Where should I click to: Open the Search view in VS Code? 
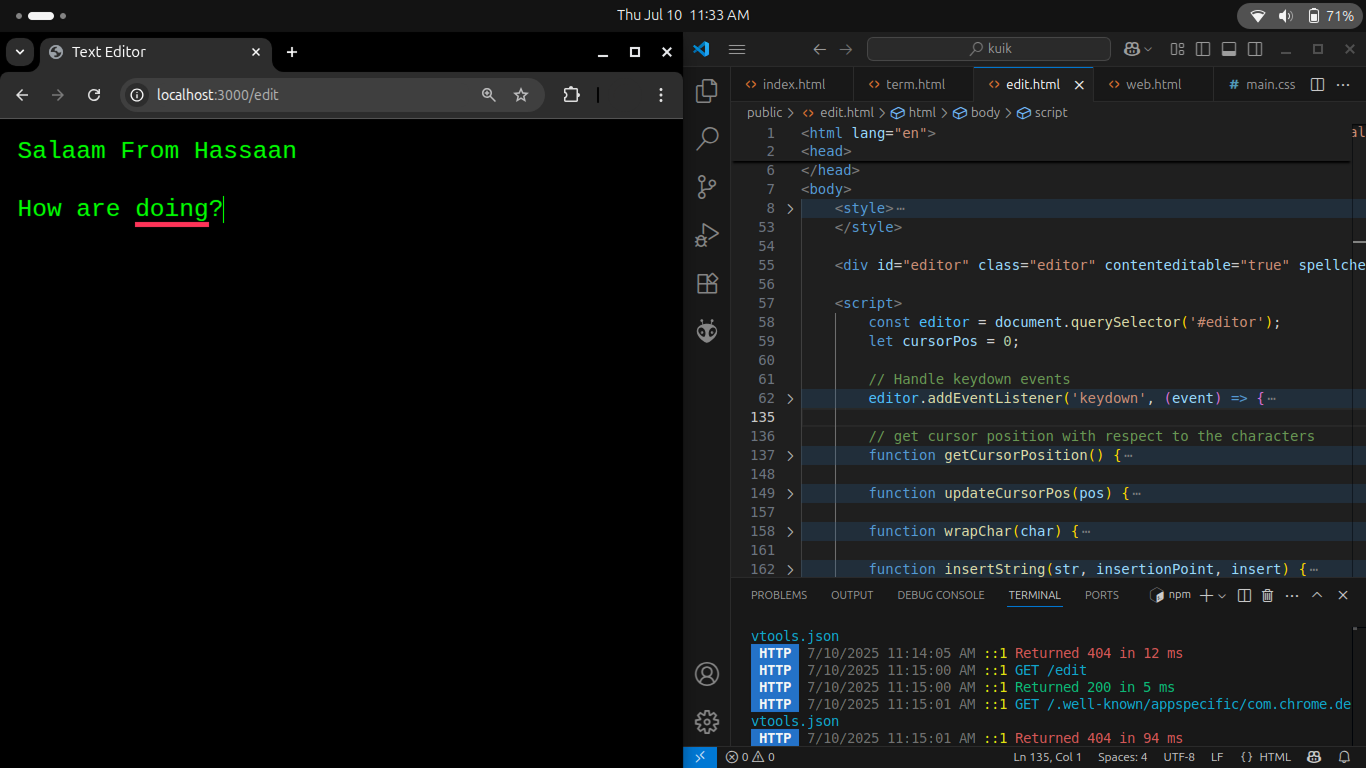707,138
